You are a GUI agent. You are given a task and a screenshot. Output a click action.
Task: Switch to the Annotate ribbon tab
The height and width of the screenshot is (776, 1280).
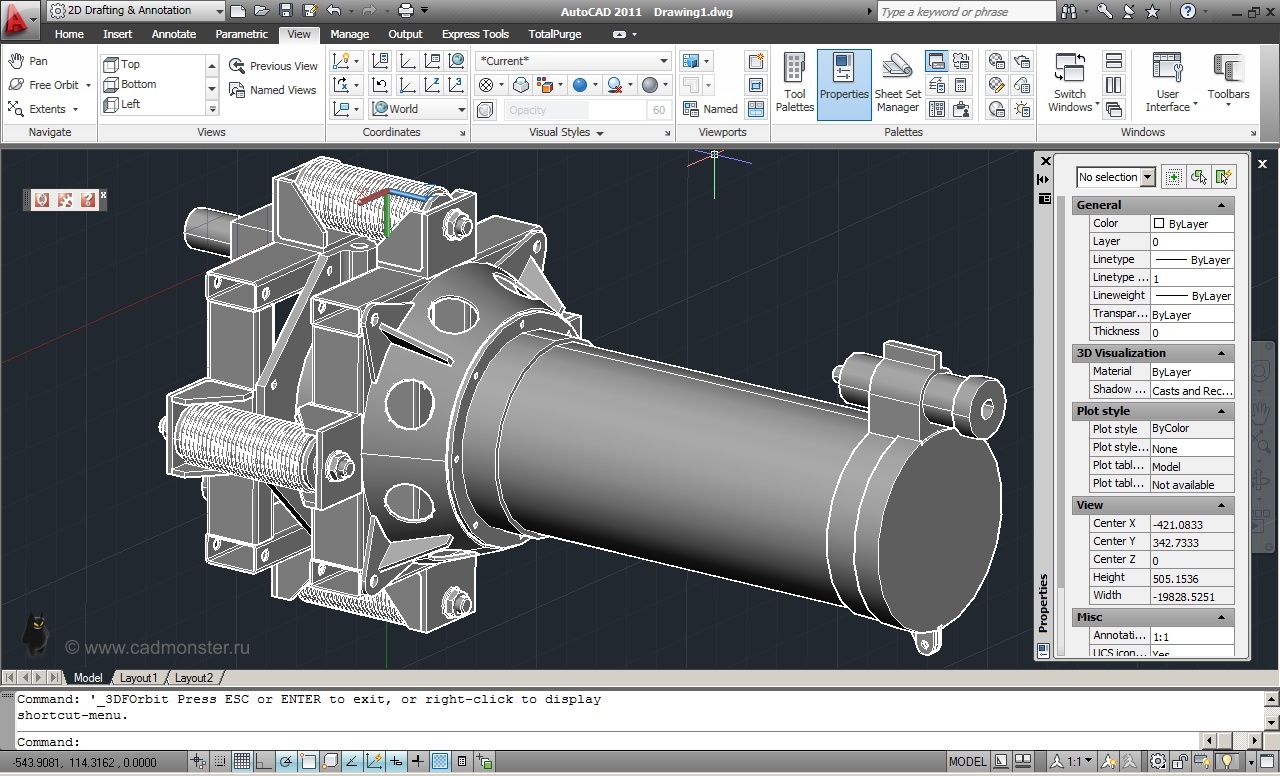[x=174, y=34]
